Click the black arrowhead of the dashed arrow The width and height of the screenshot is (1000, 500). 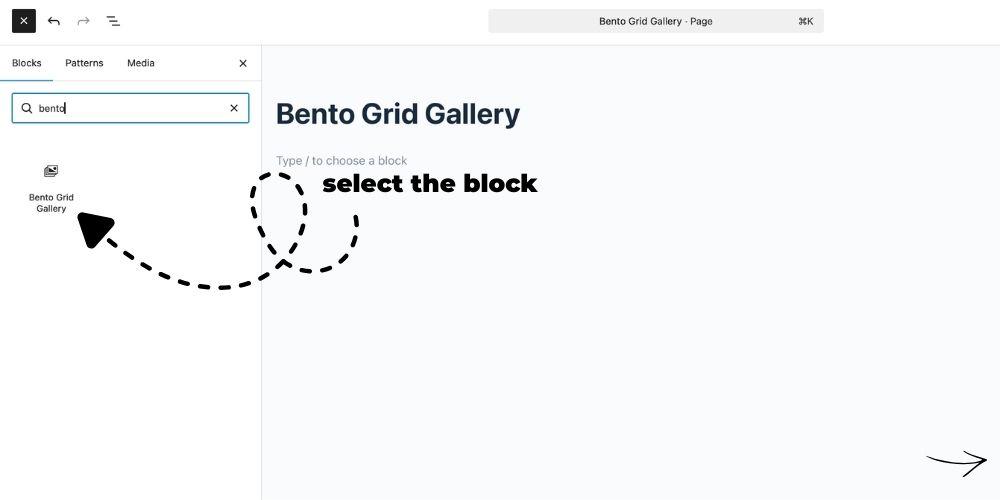[x=92, y=229]
